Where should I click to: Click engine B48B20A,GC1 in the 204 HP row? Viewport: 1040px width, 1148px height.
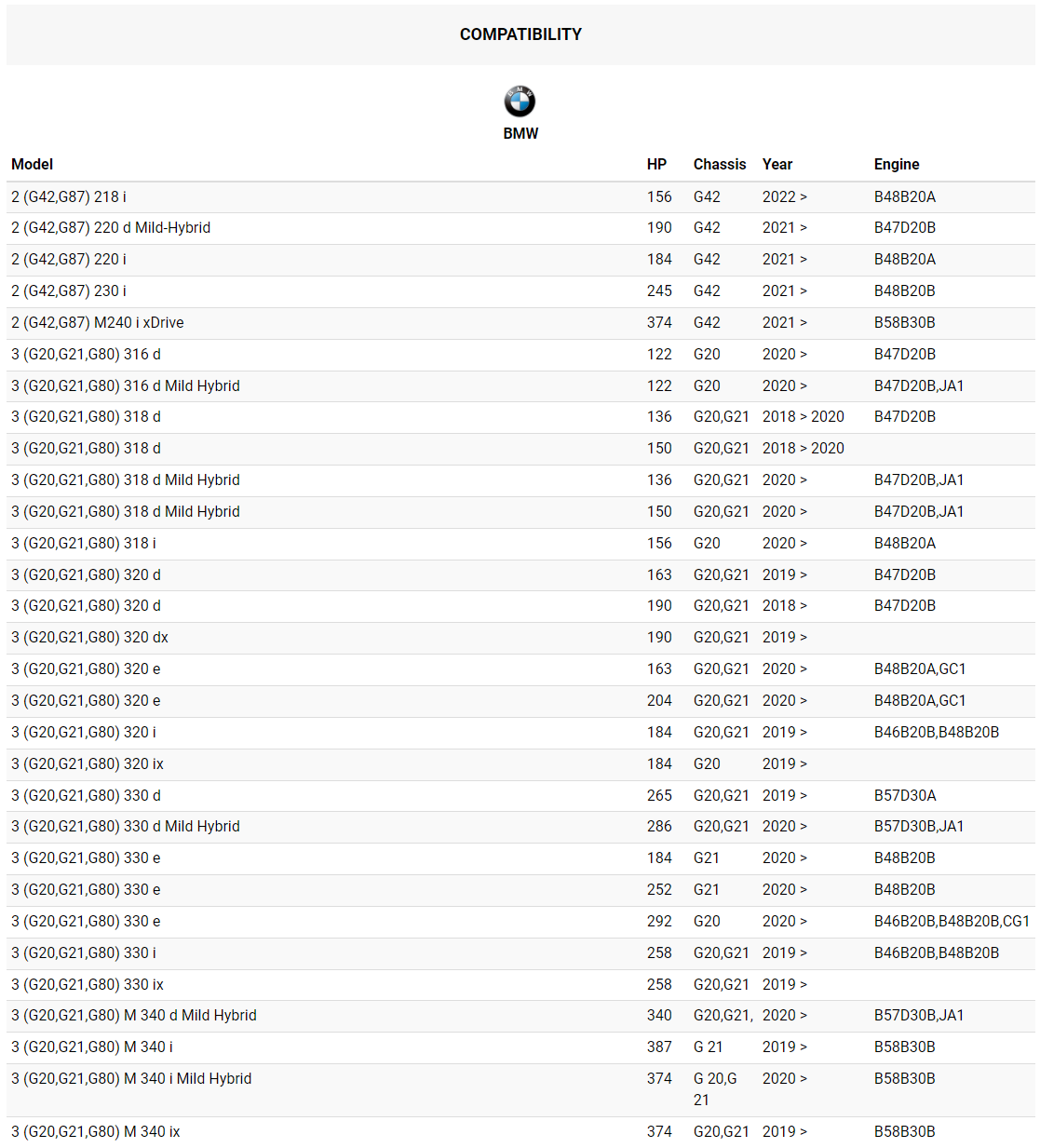click(920, 700)
